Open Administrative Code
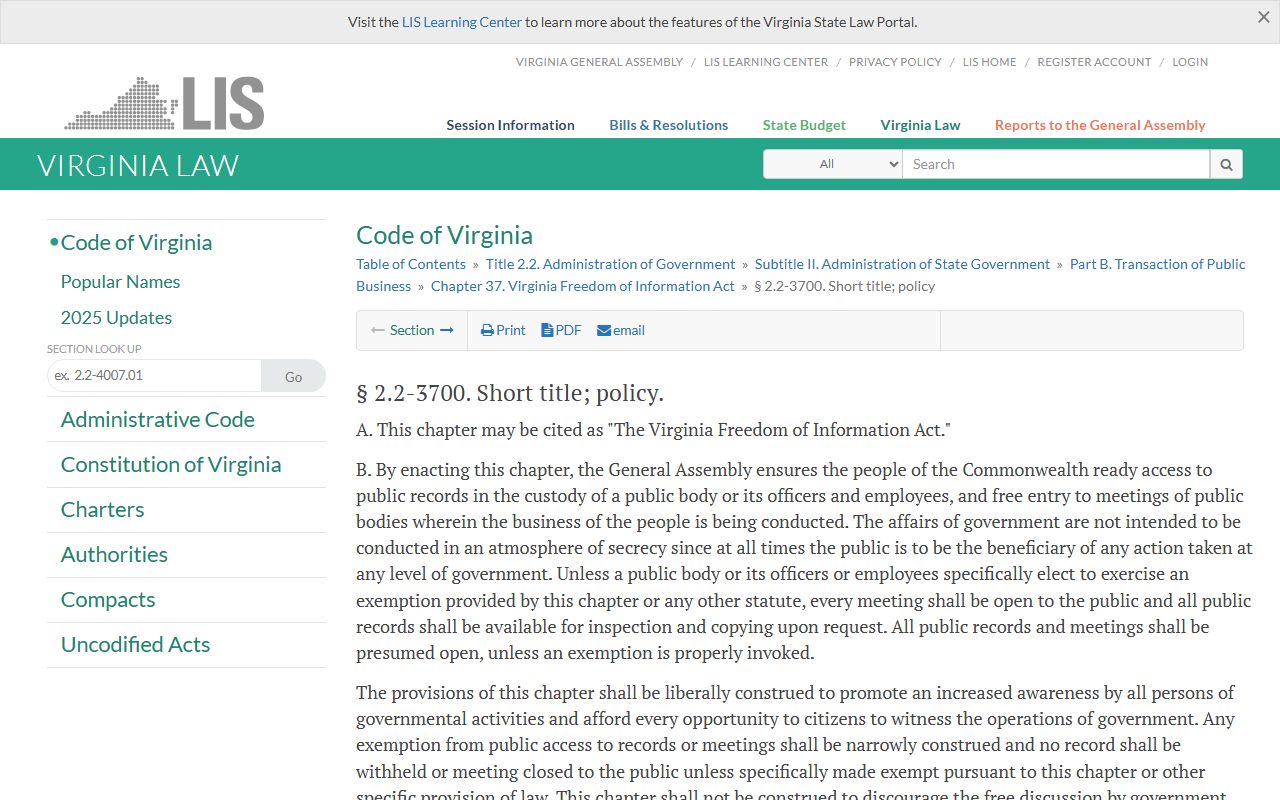This screenshot has width=1280, height=800. click(157, 419)
